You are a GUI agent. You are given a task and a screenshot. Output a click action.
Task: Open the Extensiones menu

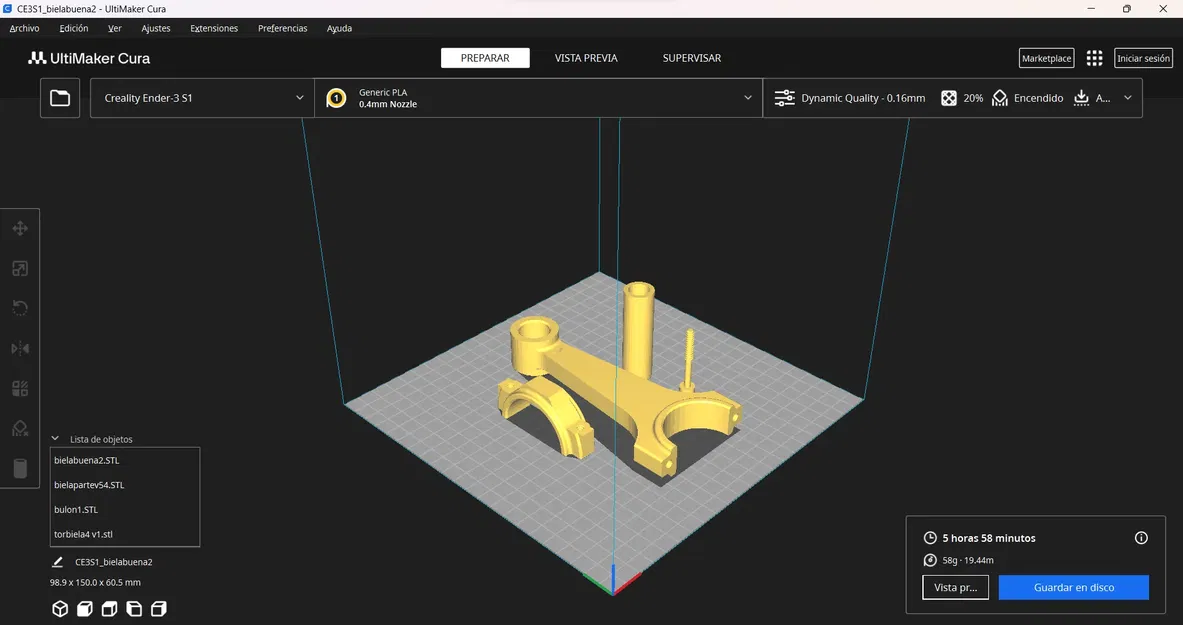point(214,29)
